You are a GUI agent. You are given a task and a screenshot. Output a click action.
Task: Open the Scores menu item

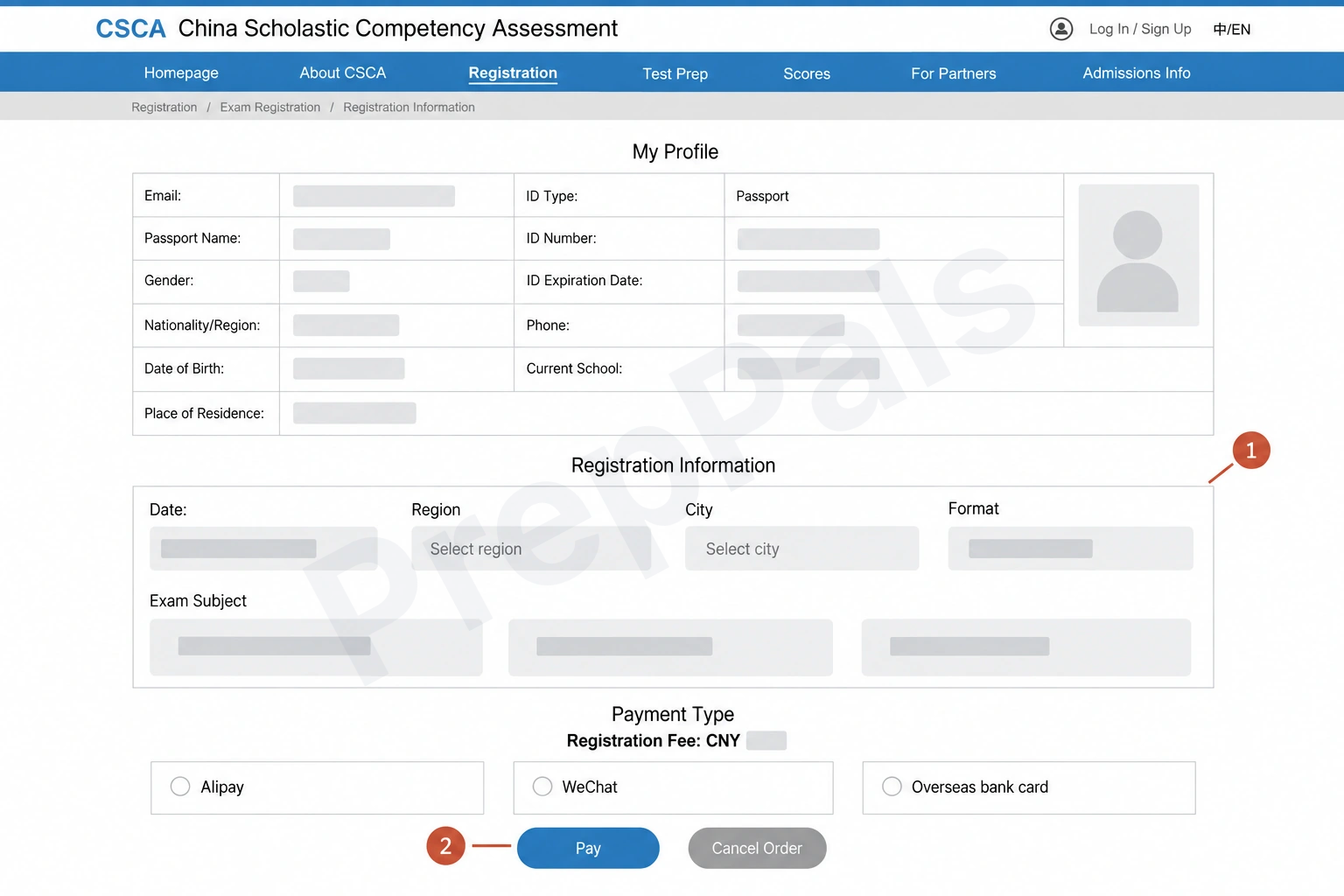[807, 73]
